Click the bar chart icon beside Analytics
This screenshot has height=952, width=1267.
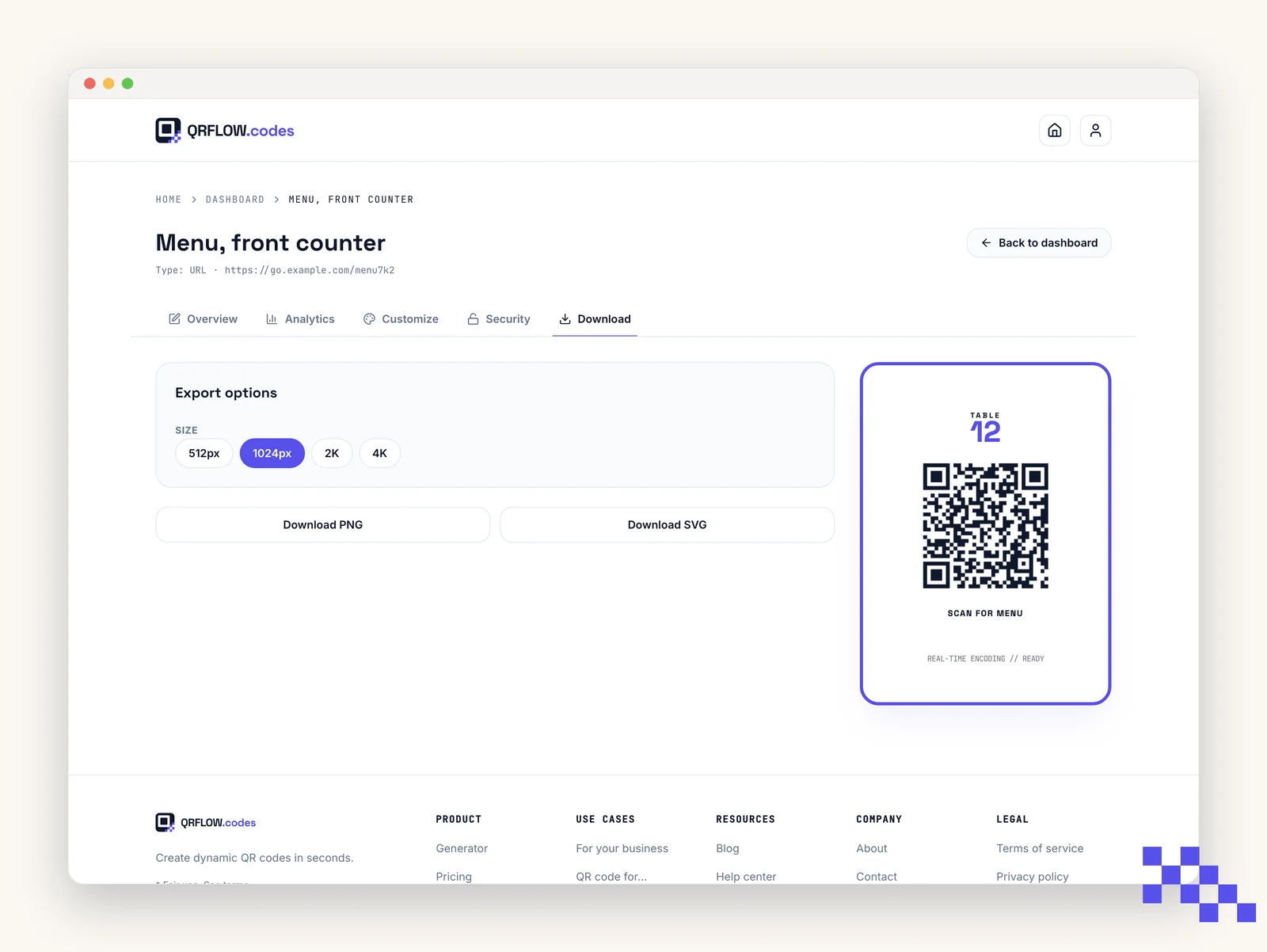272,319
